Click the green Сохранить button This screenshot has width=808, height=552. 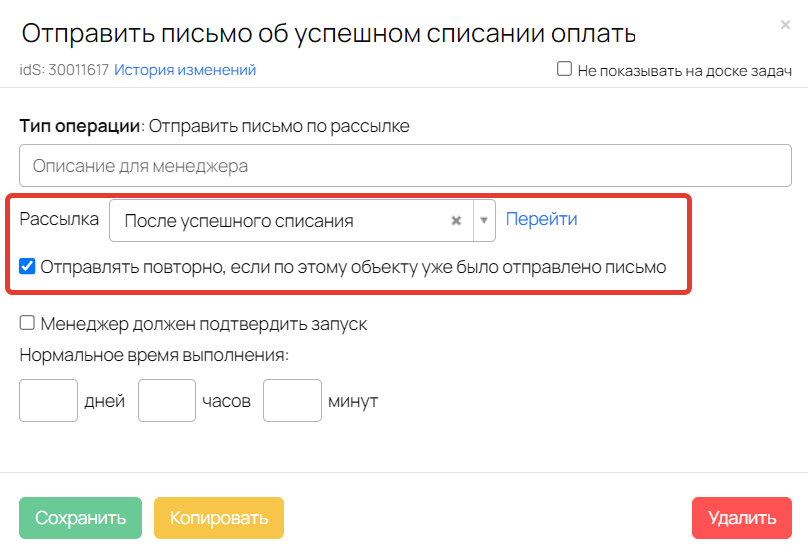coord(80,518)
